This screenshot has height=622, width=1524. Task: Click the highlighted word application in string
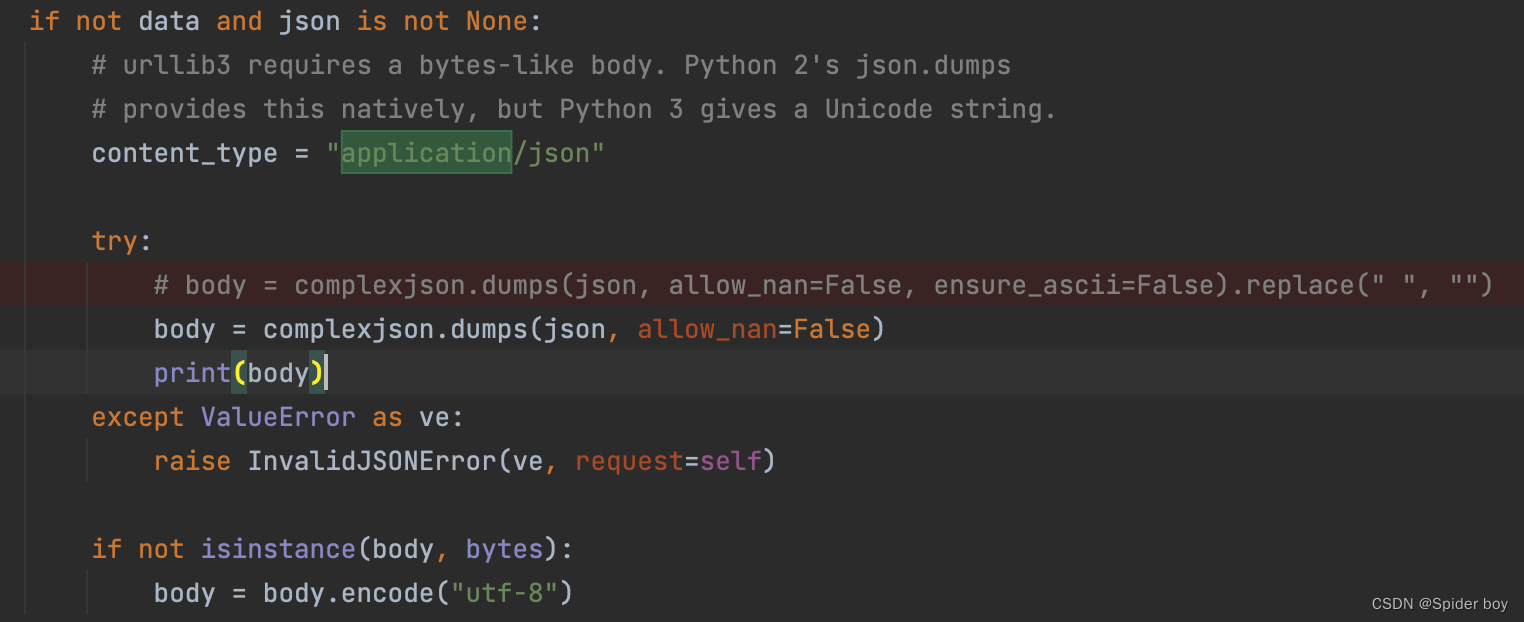[426, 153]
